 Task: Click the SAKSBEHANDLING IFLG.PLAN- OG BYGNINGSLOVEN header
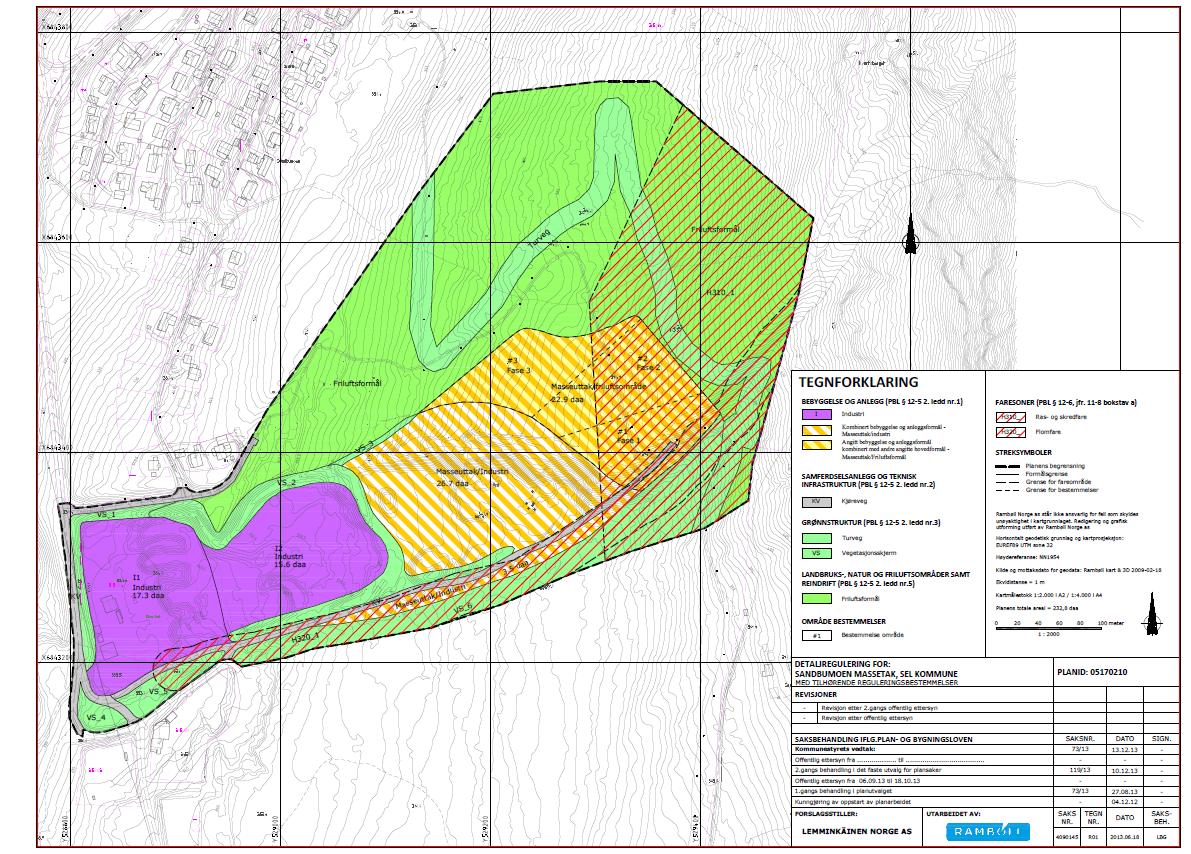tap(883, 739)
